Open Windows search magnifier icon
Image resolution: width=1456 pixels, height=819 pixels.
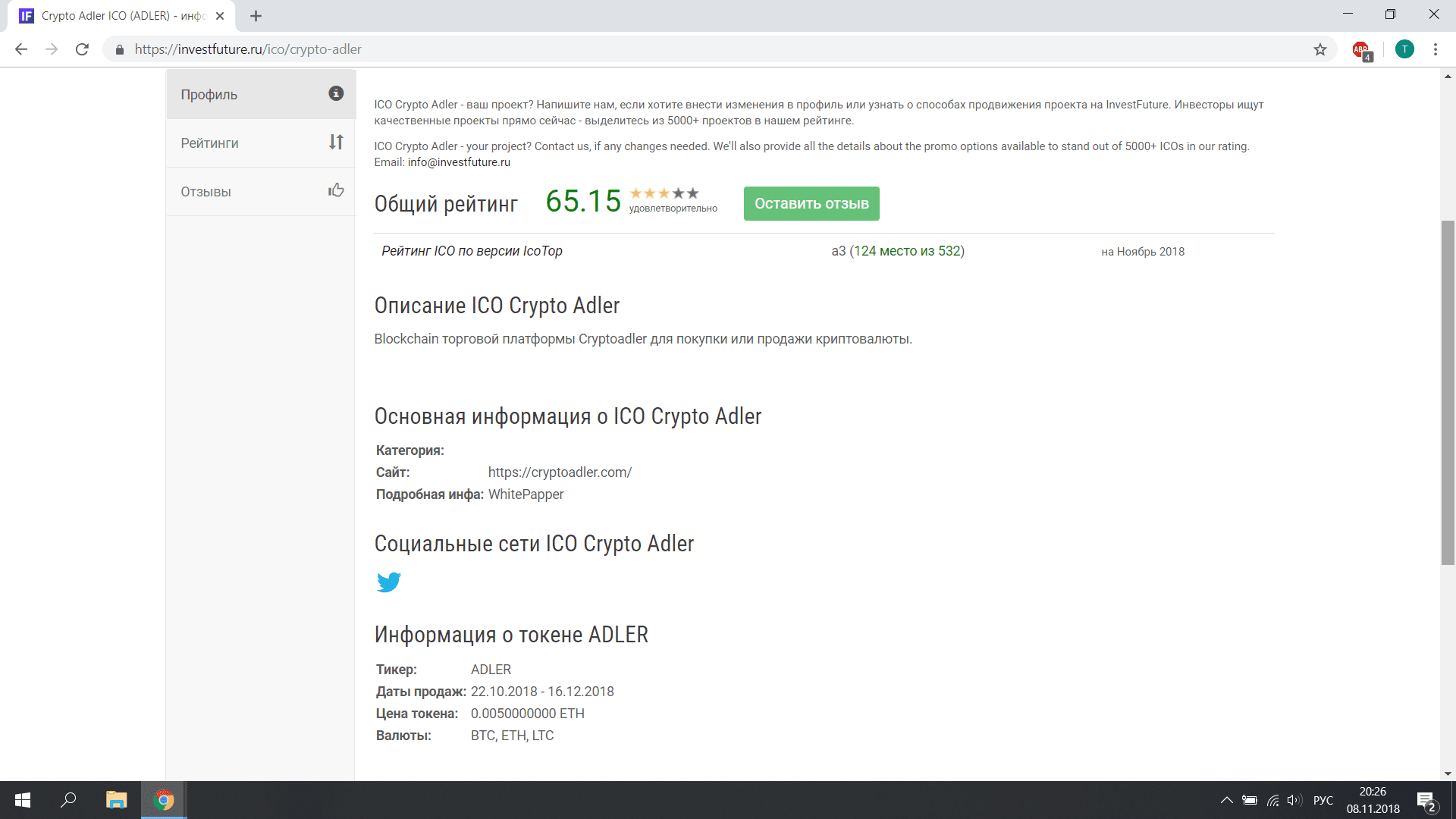pyautogui.click(x=68, y=800)
